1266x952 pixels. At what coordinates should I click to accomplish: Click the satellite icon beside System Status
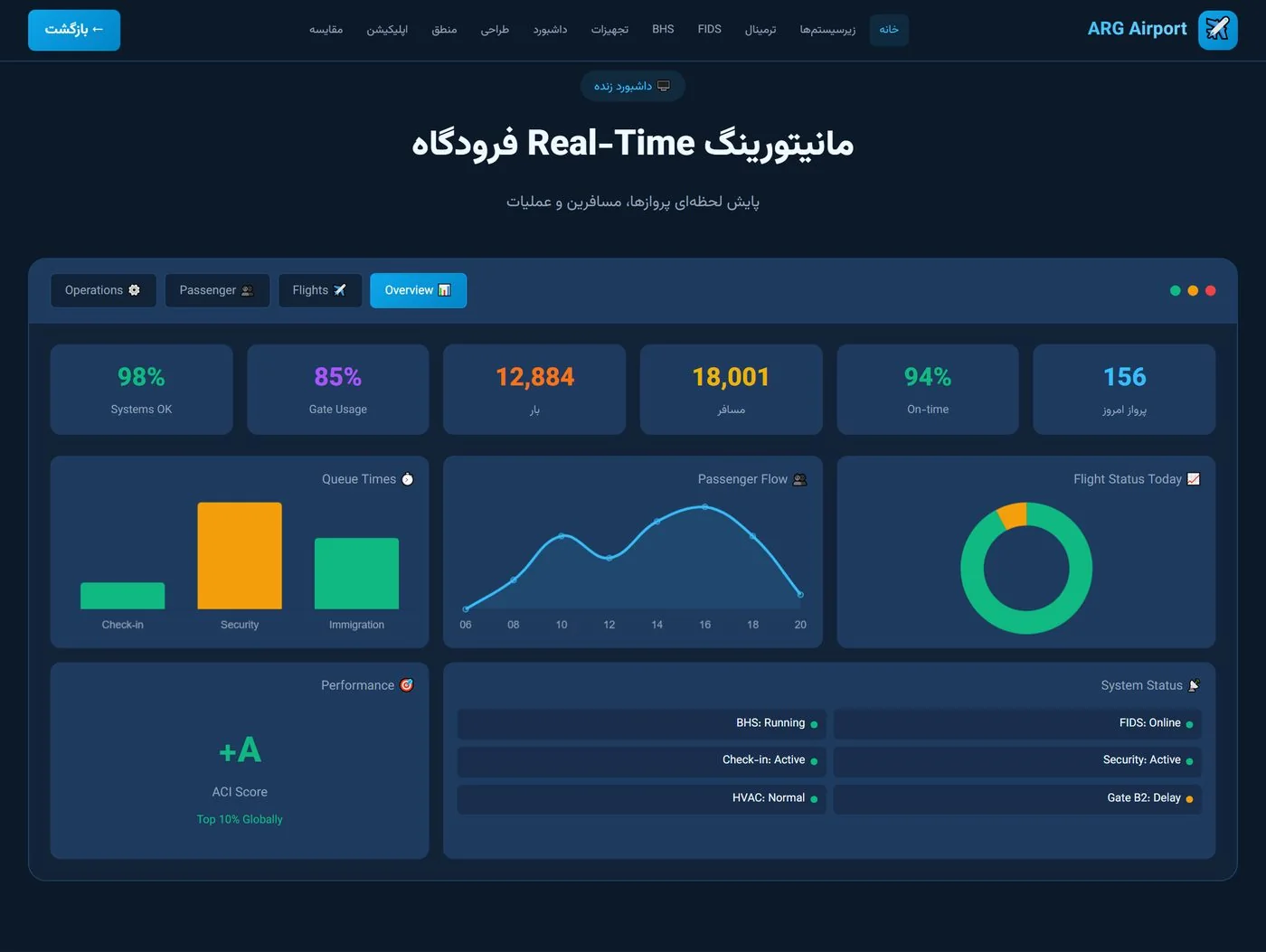[1194, 685]
